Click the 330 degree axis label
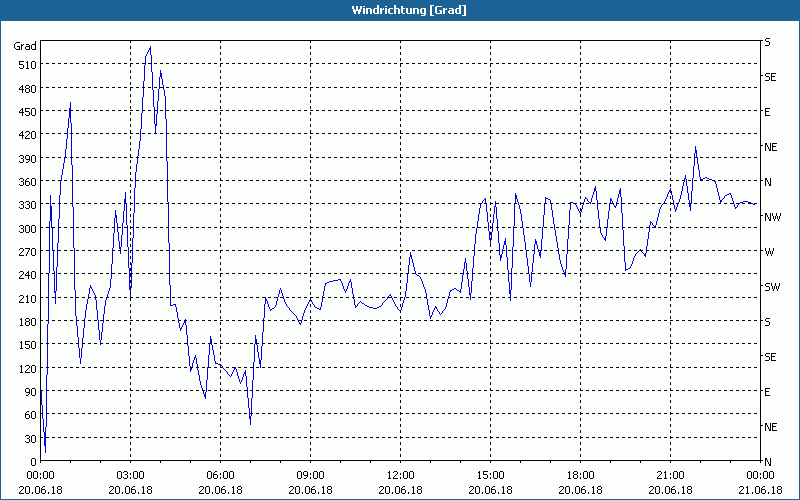Viewport: 800px width, 500px height. click(28, 205)
